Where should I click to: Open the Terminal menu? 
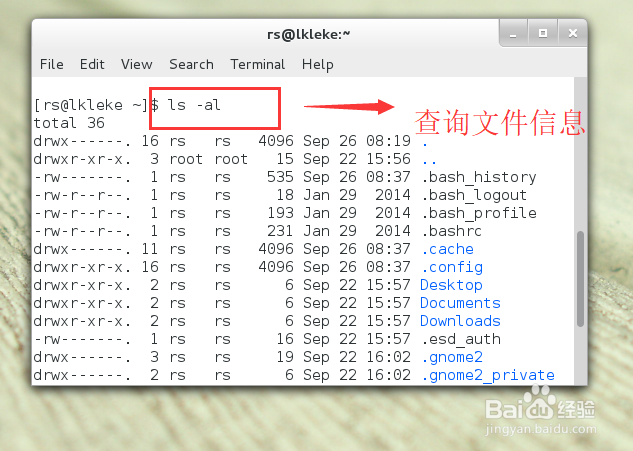point(258,64)
